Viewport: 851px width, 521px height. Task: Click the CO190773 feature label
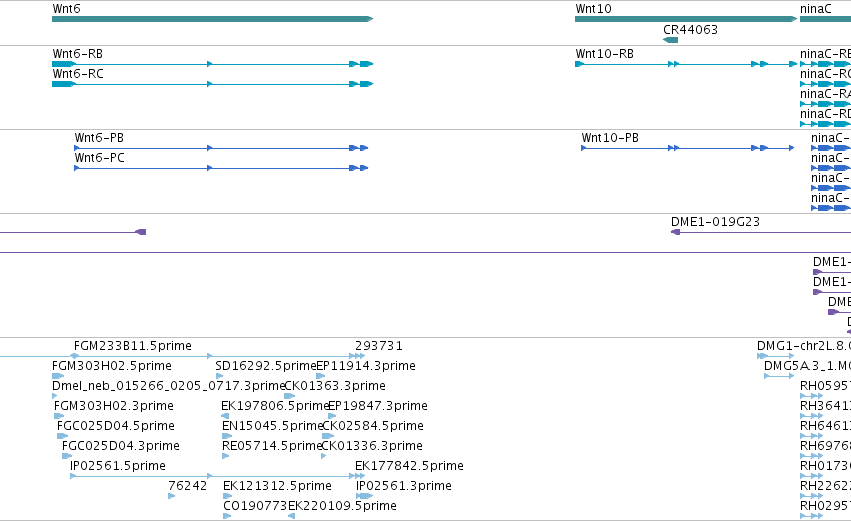(x=255, y=506)
